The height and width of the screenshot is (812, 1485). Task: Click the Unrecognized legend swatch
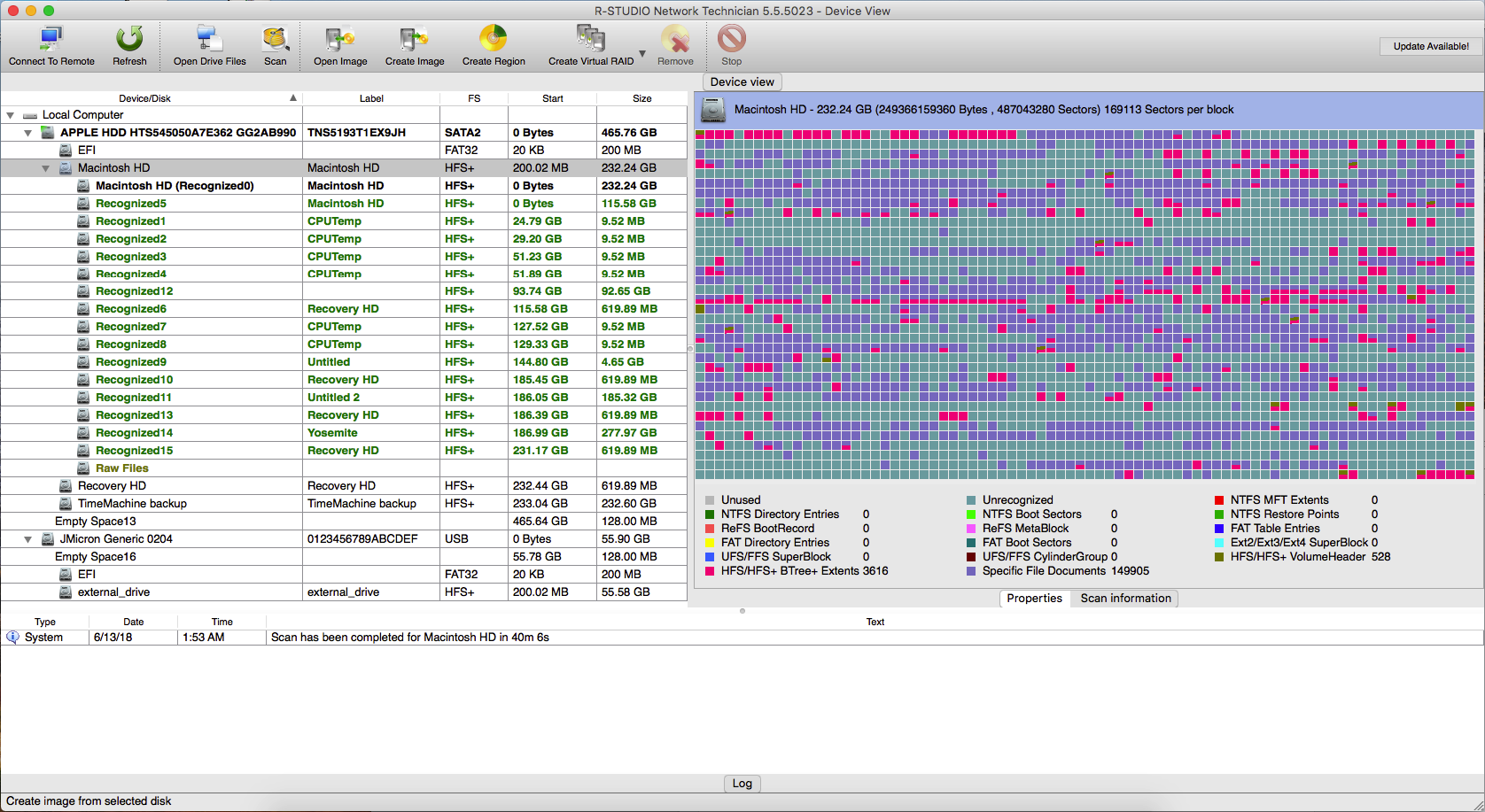pos(971,500)
